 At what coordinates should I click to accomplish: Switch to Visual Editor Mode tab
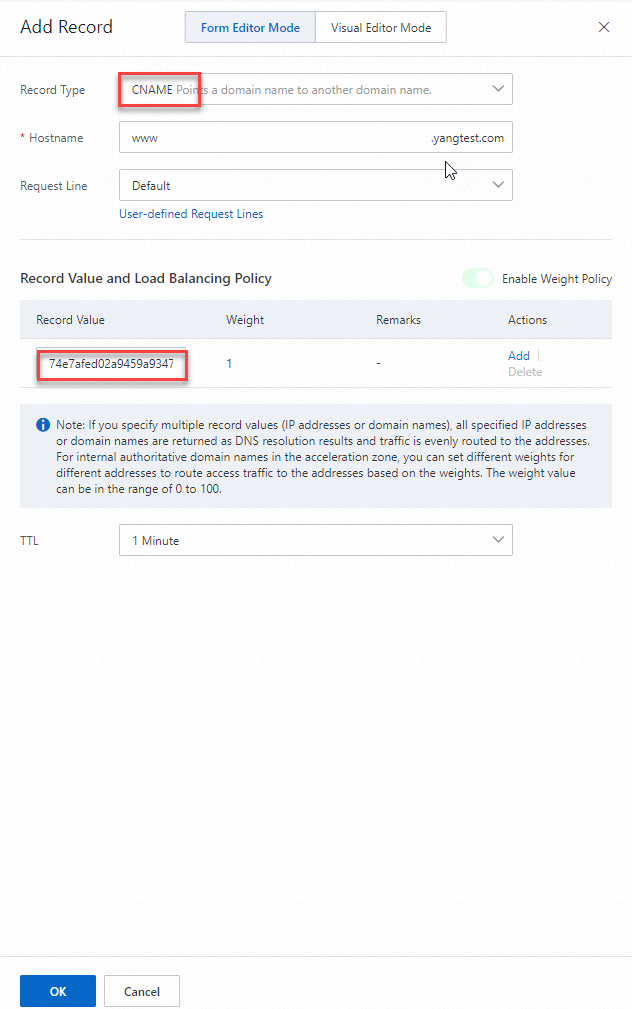coord(381,28)
